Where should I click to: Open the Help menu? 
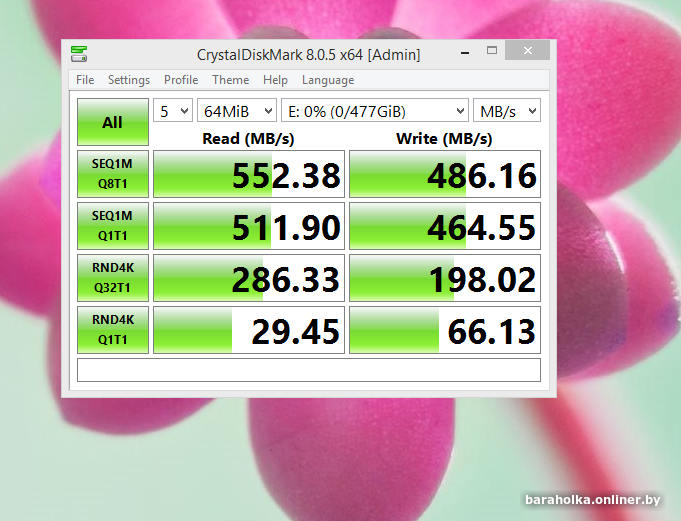pyautogui.click(x=275, y=80)
